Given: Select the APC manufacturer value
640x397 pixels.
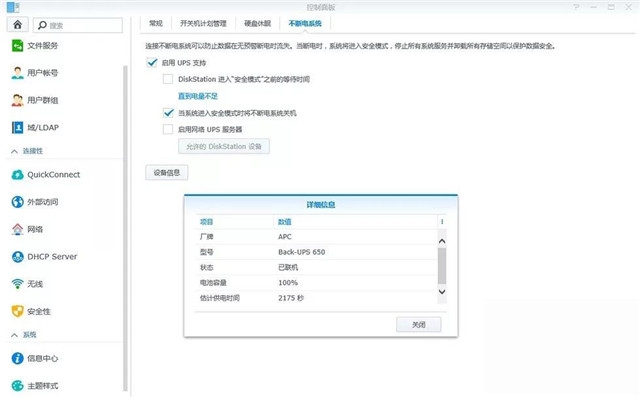Looking at the screenshot, I should pos(285,237).
